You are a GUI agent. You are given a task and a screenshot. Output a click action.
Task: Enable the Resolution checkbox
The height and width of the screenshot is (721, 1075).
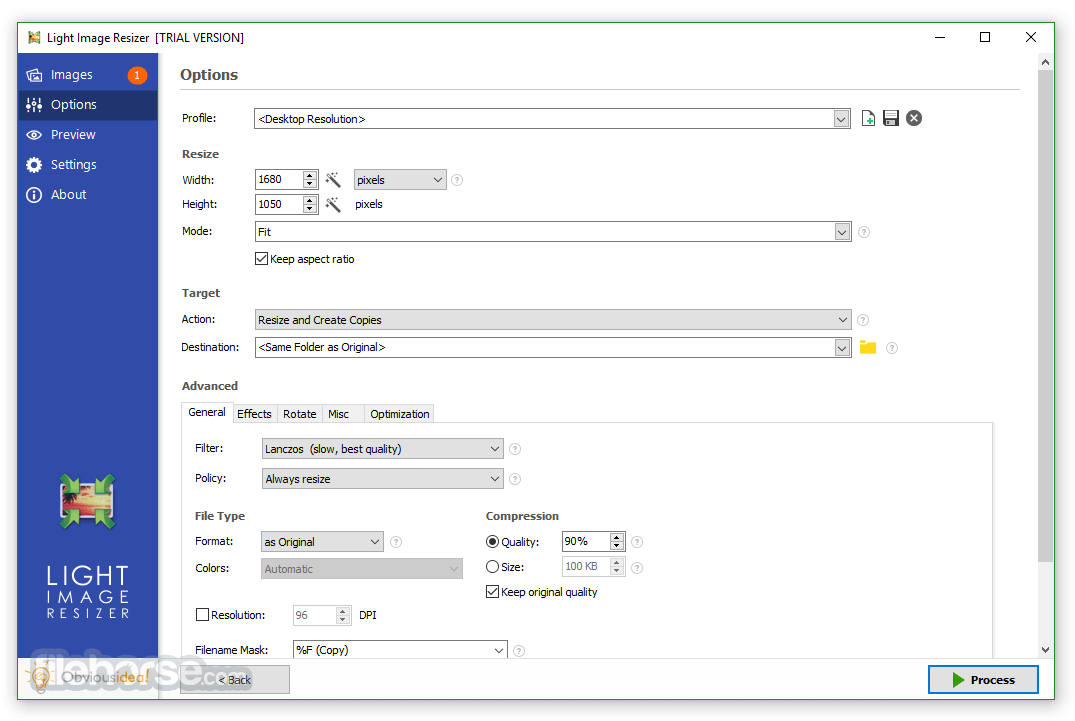(x=202, y=615)
